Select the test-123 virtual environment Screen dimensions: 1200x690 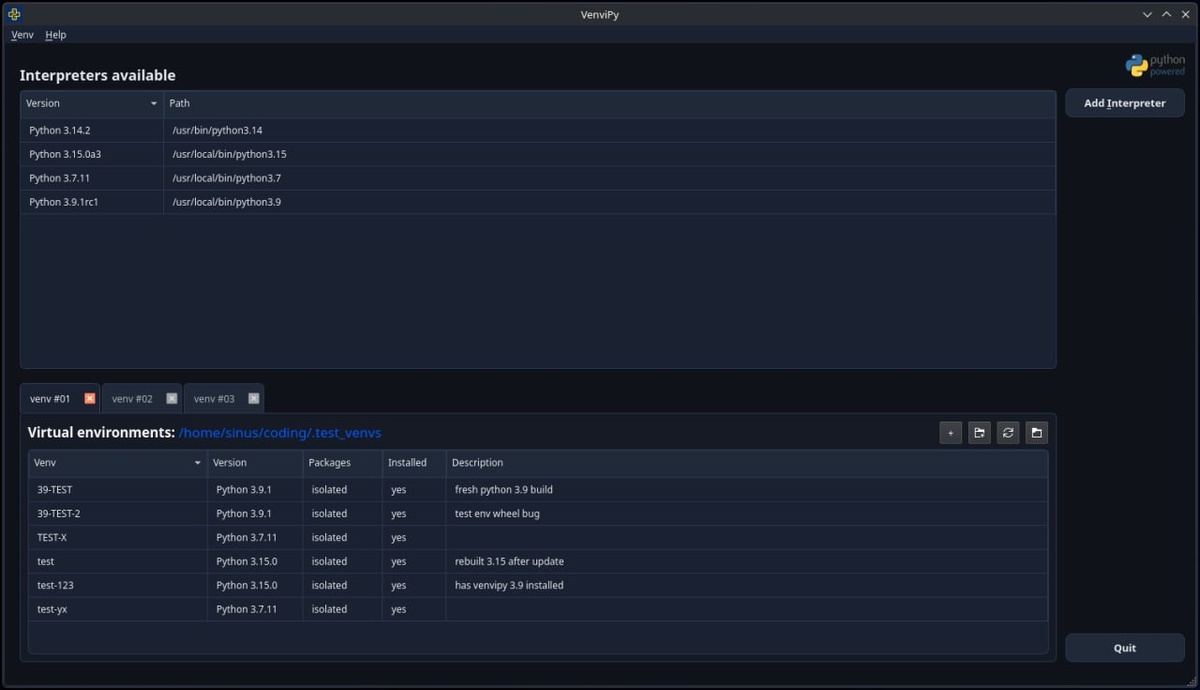(x=538, y=586)
